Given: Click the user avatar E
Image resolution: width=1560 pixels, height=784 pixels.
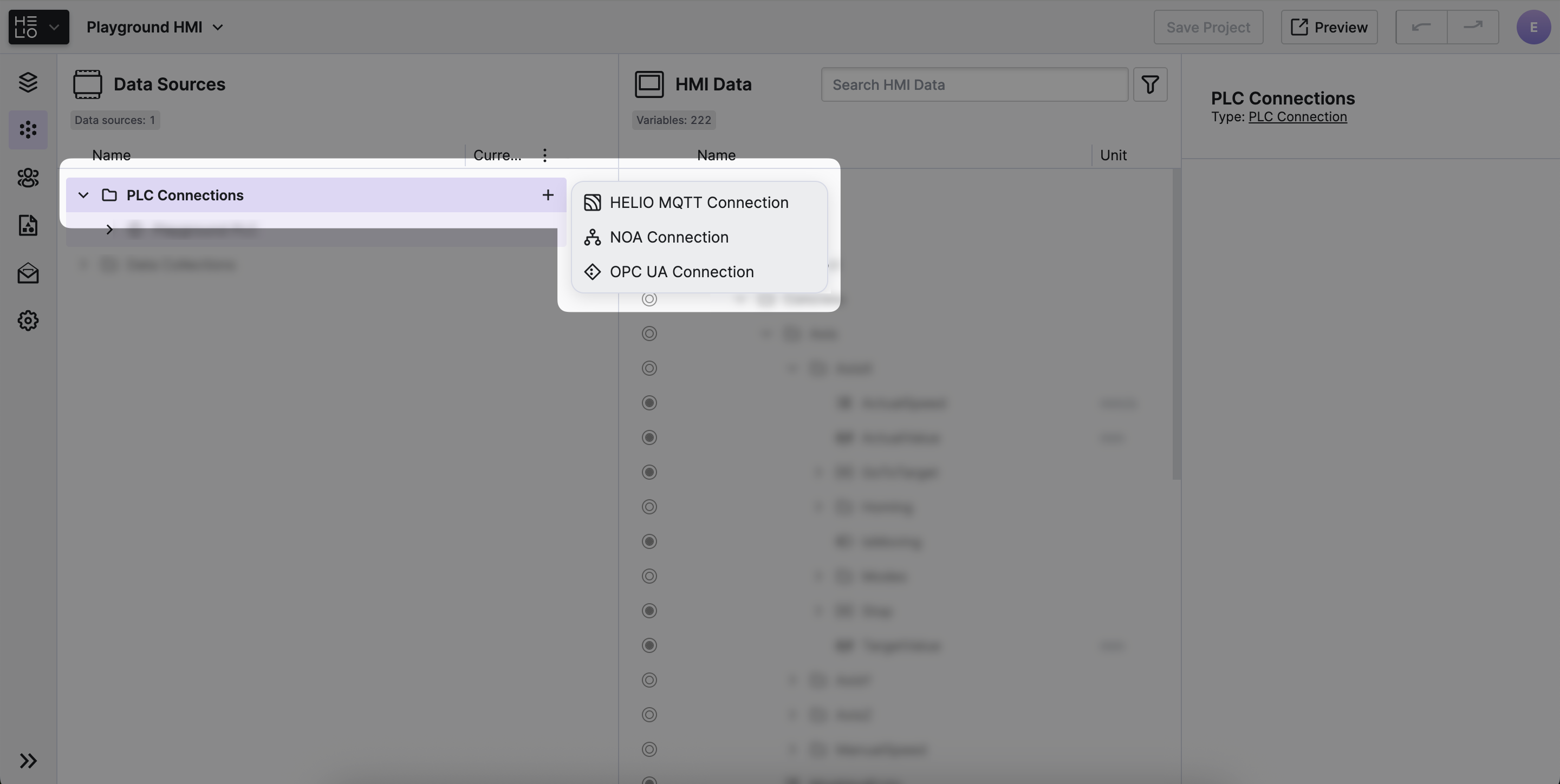Looking at the screenshot, I should click(1533, 27).
